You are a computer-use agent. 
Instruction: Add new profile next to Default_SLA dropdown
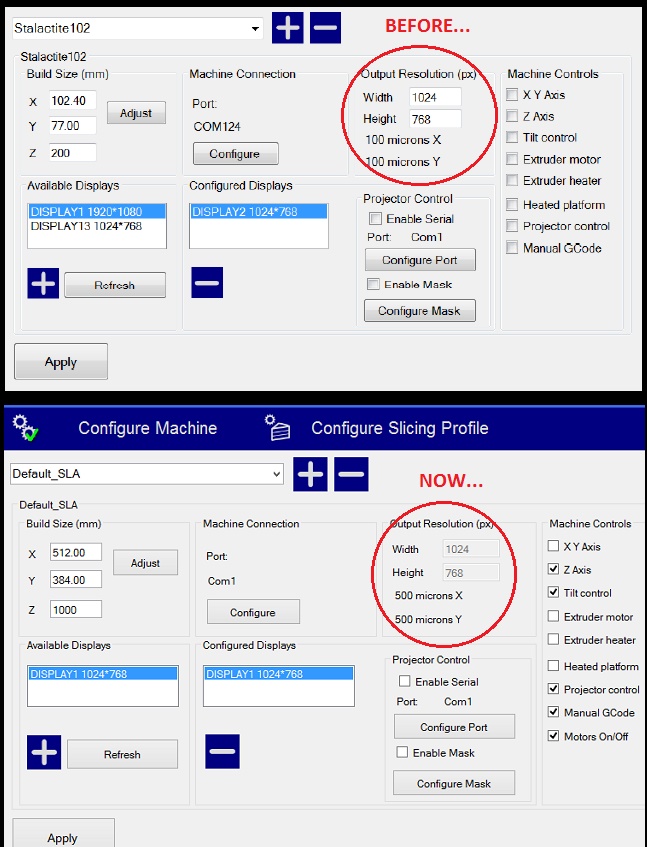click(x=311, y=473)
